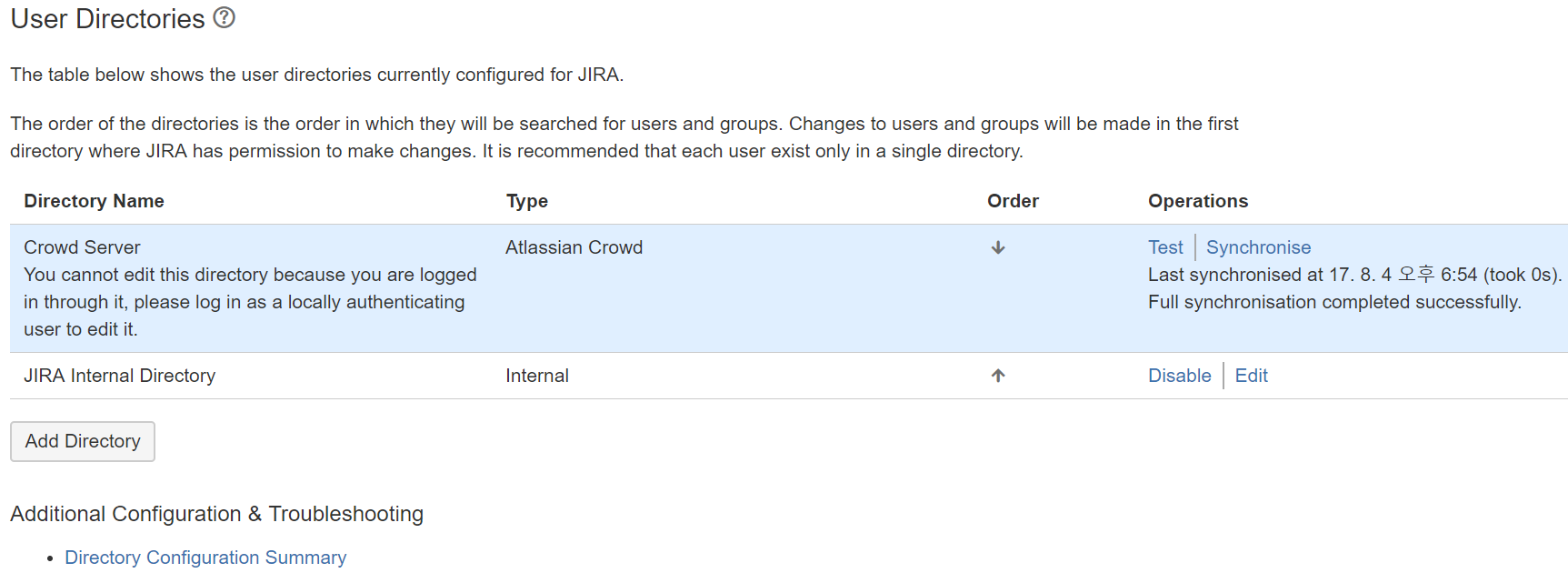Click the Last synchronised status text
This screenshot has height=583, width=1568.
(x=1353, y=275)
